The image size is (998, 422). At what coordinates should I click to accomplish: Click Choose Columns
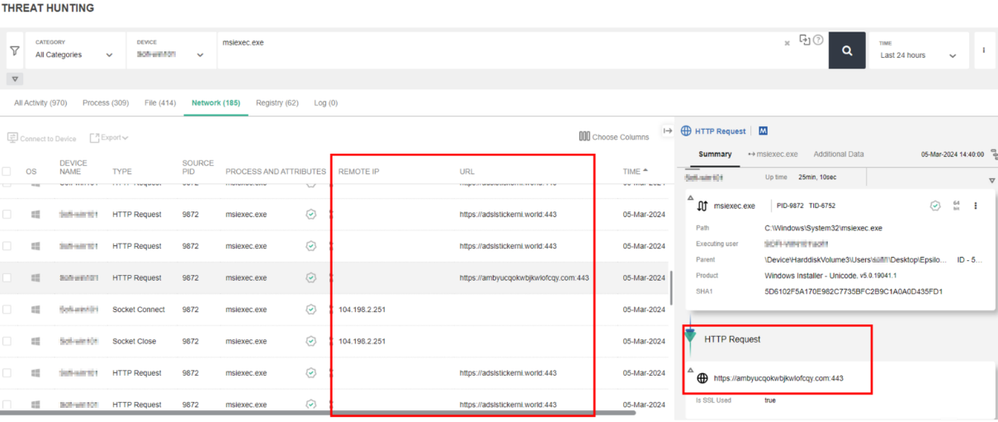[x=614, y=137]
